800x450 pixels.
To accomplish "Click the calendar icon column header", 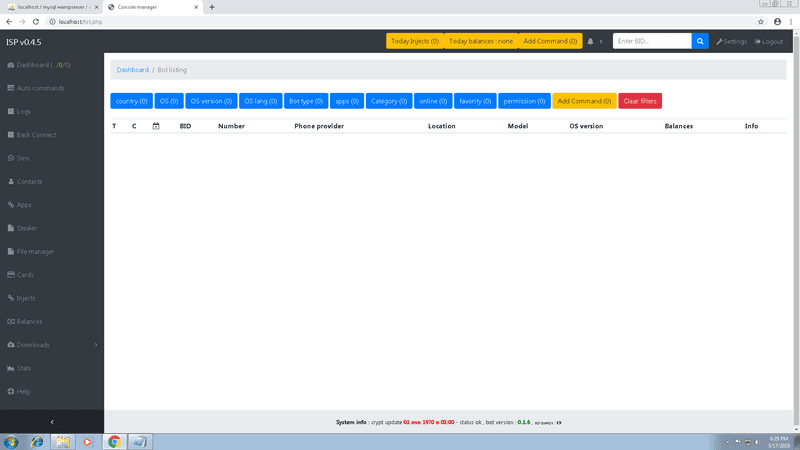I will pos(156,126).
